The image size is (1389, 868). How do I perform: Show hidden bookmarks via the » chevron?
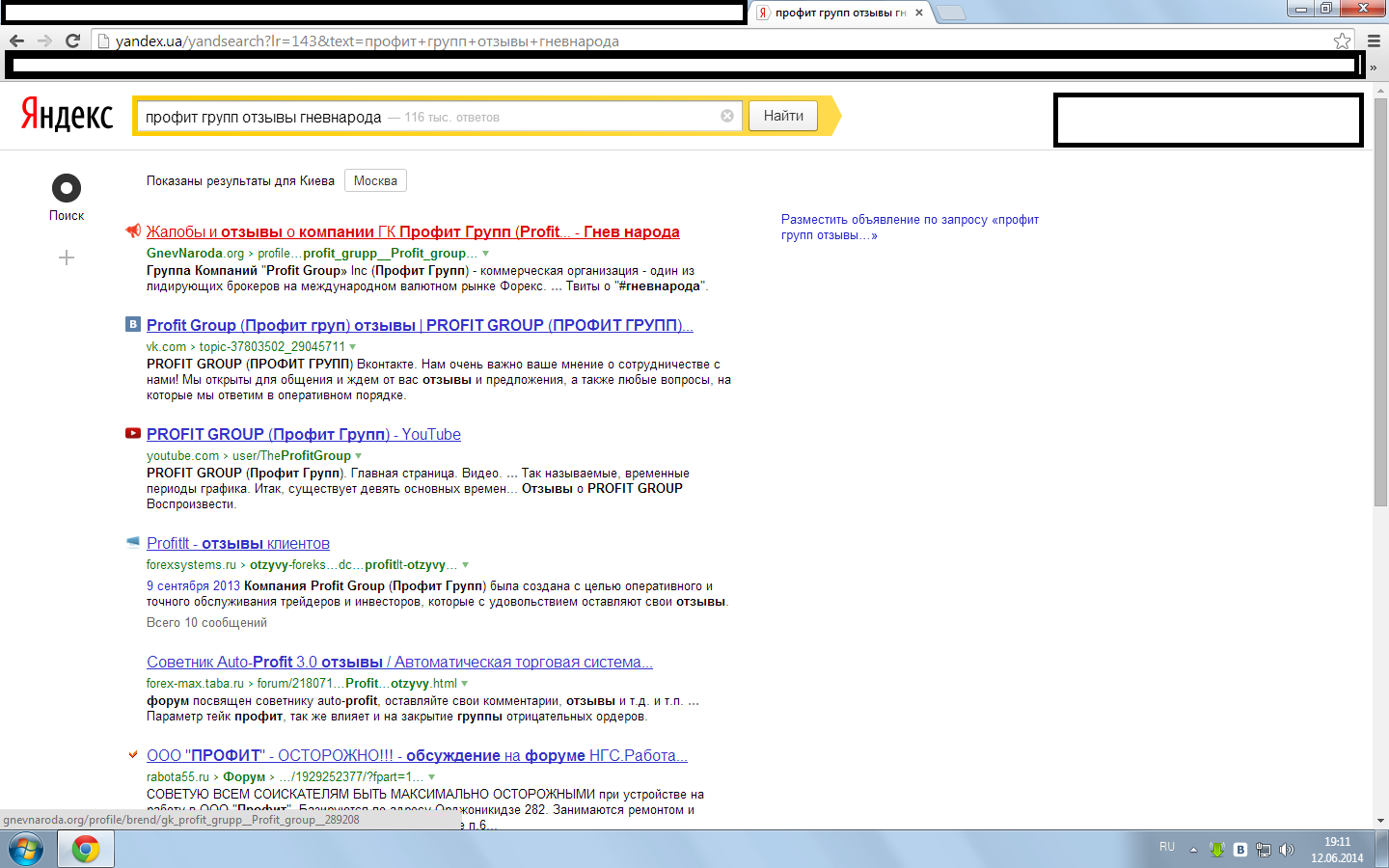click(1374, 68)
